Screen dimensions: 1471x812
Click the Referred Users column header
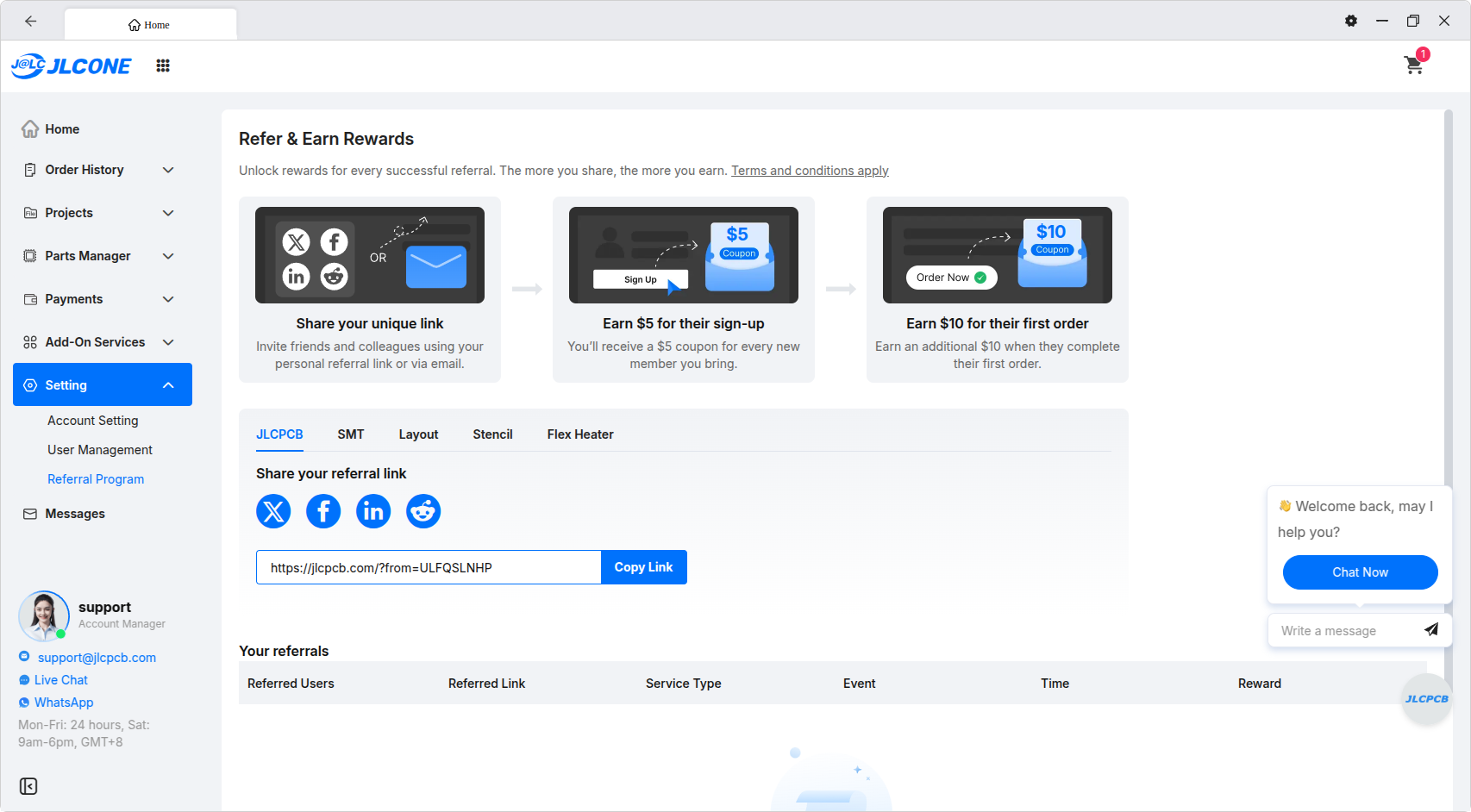(291, 684)
